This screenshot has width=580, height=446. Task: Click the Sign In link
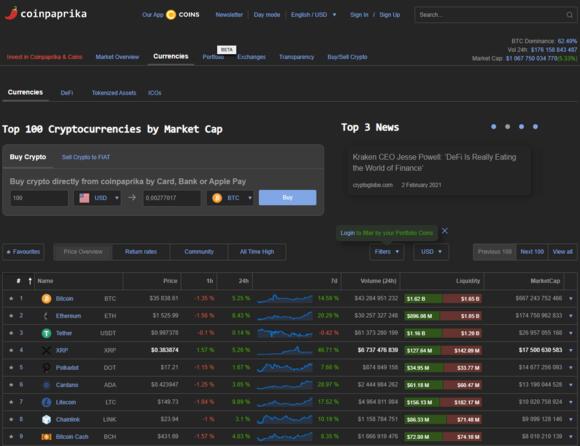tap(359, 15)
